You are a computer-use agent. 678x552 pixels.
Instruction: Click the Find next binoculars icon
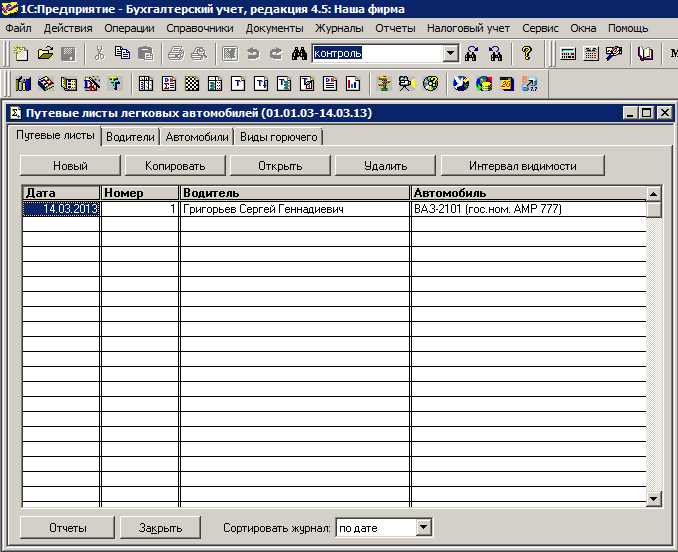point(471,54)
